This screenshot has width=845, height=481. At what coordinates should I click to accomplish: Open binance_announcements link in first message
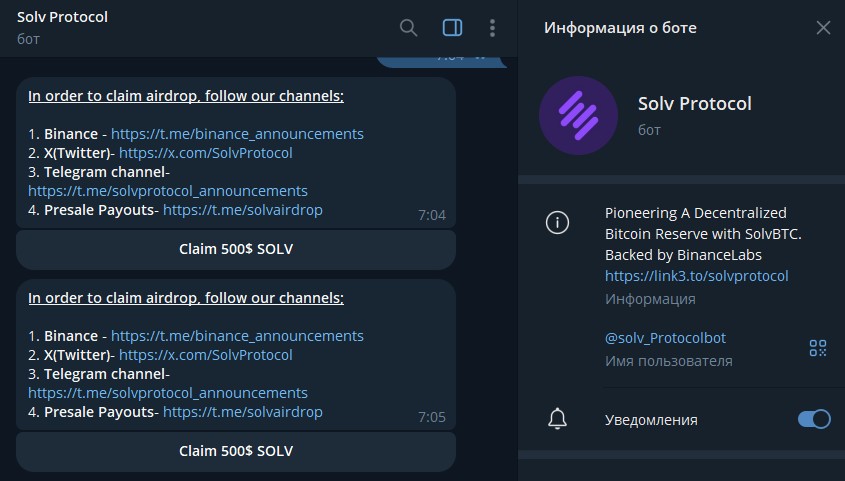click(x=237, y=134)
